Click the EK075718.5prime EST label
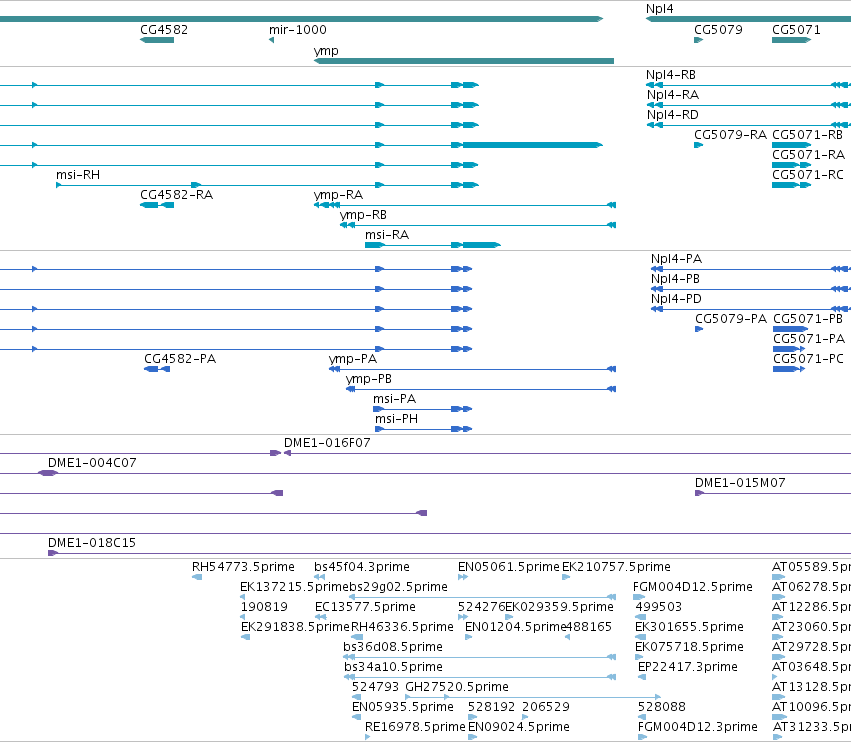Screen dimensions: 851x742 689,647
